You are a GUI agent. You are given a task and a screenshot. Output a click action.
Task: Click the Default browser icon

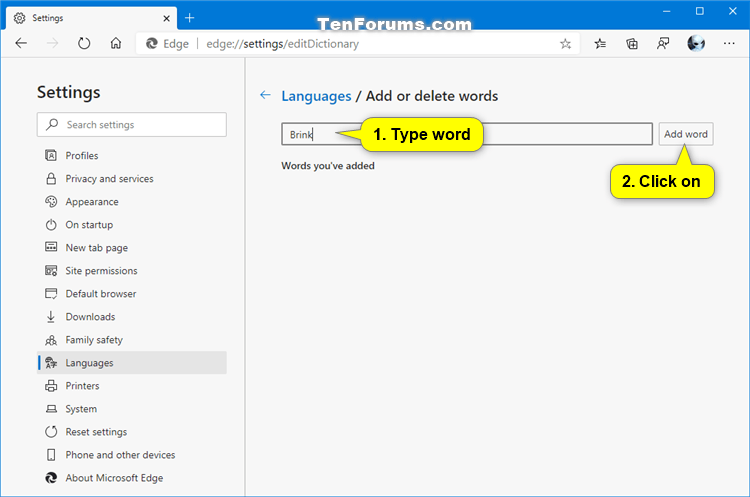click(51, 293)
